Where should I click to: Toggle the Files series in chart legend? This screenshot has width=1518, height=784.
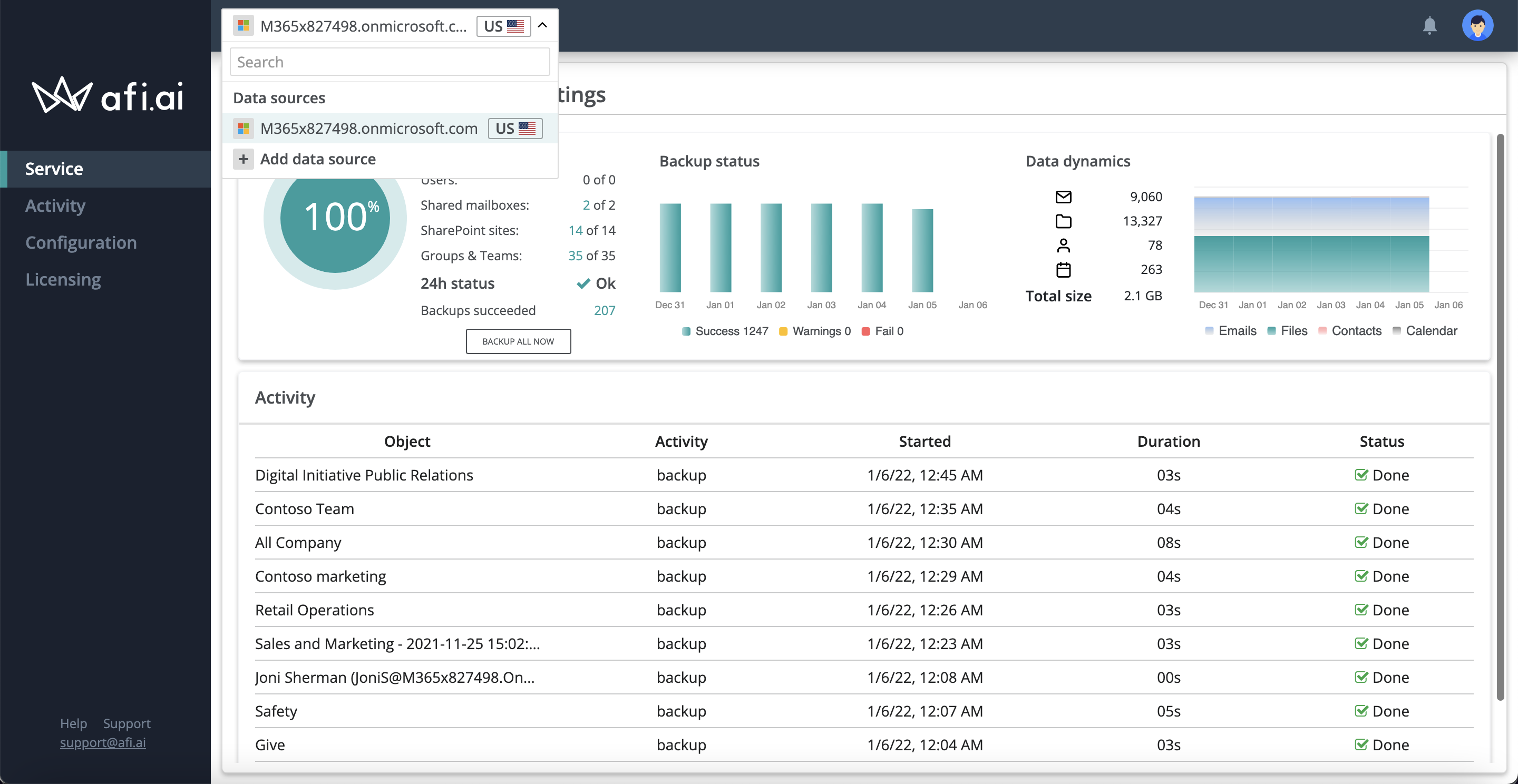click(x=1287, y=331)
